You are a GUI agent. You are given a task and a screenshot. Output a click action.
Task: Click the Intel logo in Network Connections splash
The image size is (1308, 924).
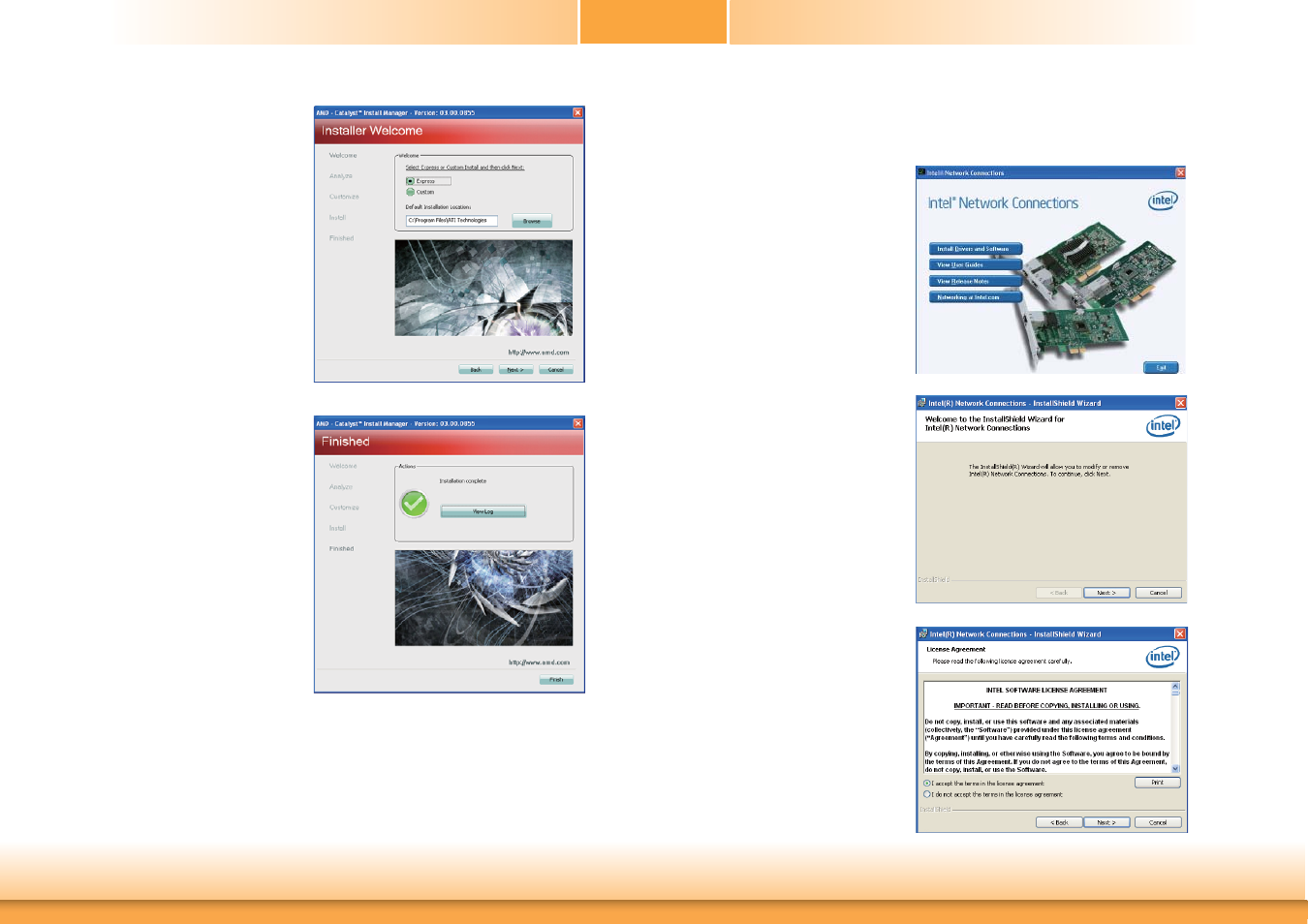pos(1163,200)
